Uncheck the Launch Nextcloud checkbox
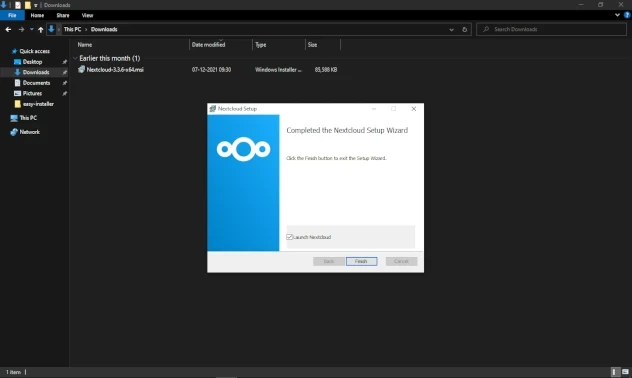Viewport: 632px width, 378px height. click(x=289, y=237)
